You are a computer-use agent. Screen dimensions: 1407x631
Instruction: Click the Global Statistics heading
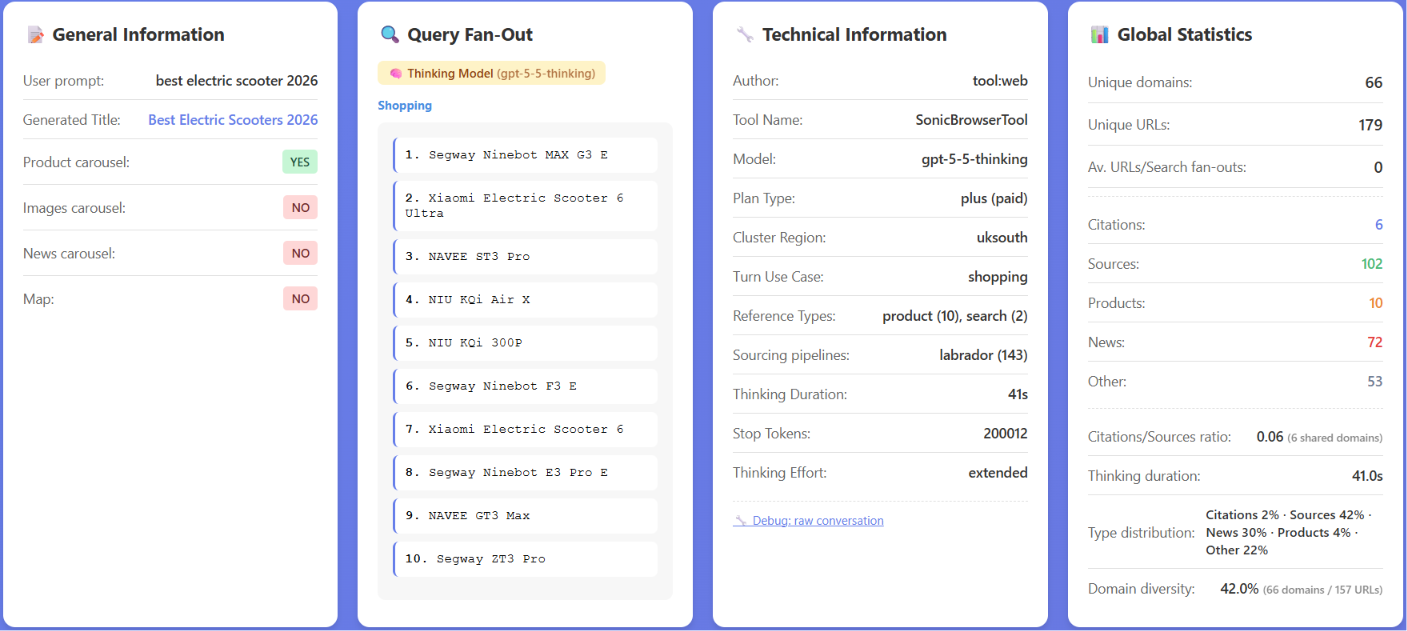(x=1184, y=35)
